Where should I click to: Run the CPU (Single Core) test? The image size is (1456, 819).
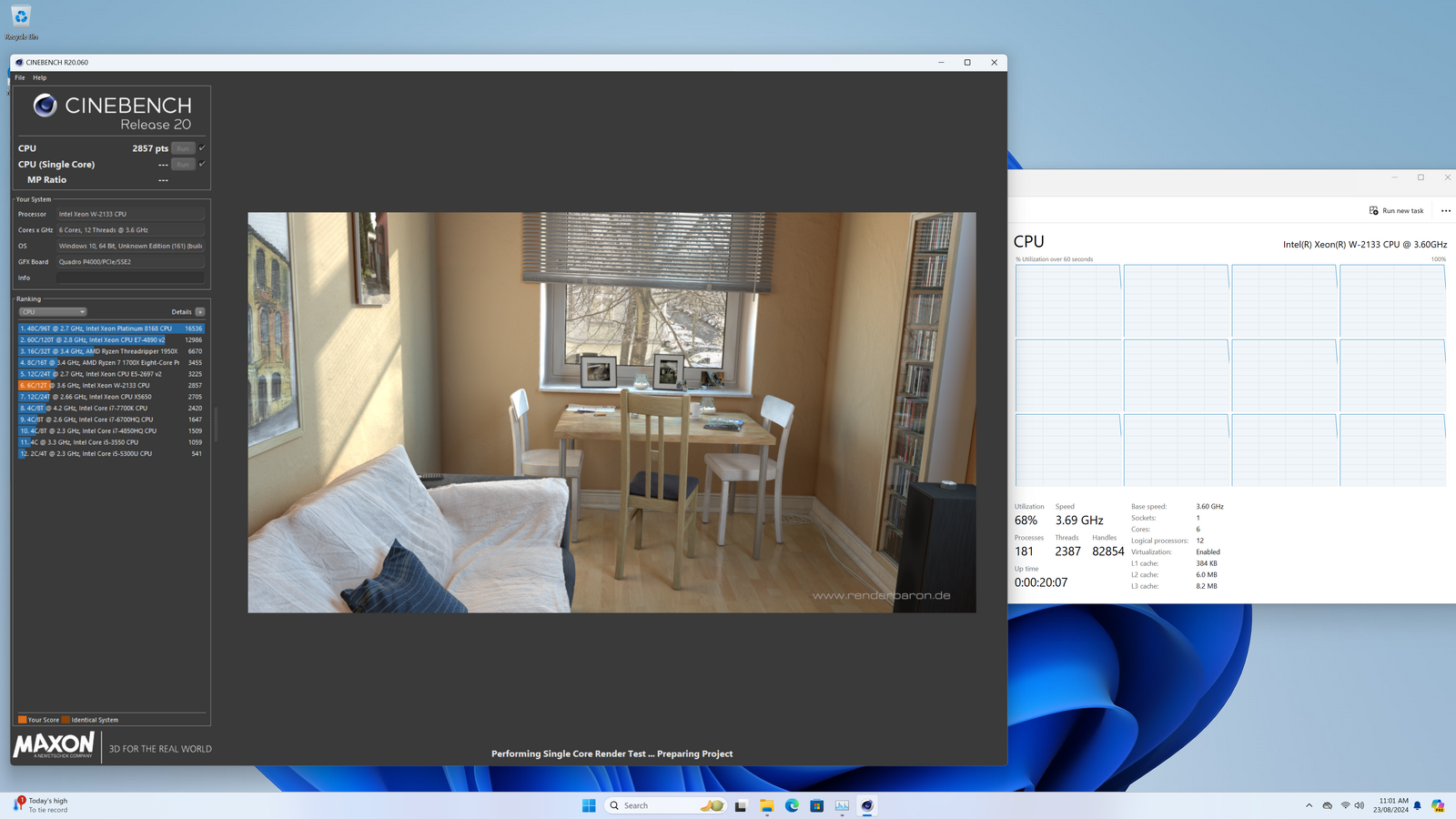pos(183,165)
